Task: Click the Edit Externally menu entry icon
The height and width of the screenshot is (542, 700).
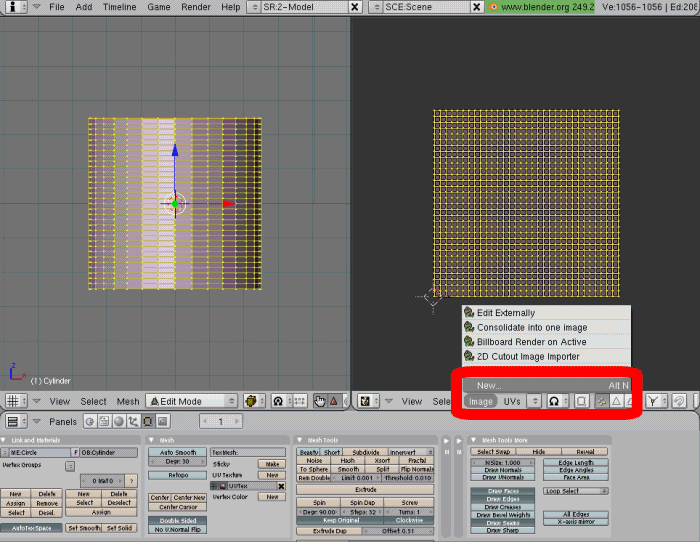Action: (469, 313)
